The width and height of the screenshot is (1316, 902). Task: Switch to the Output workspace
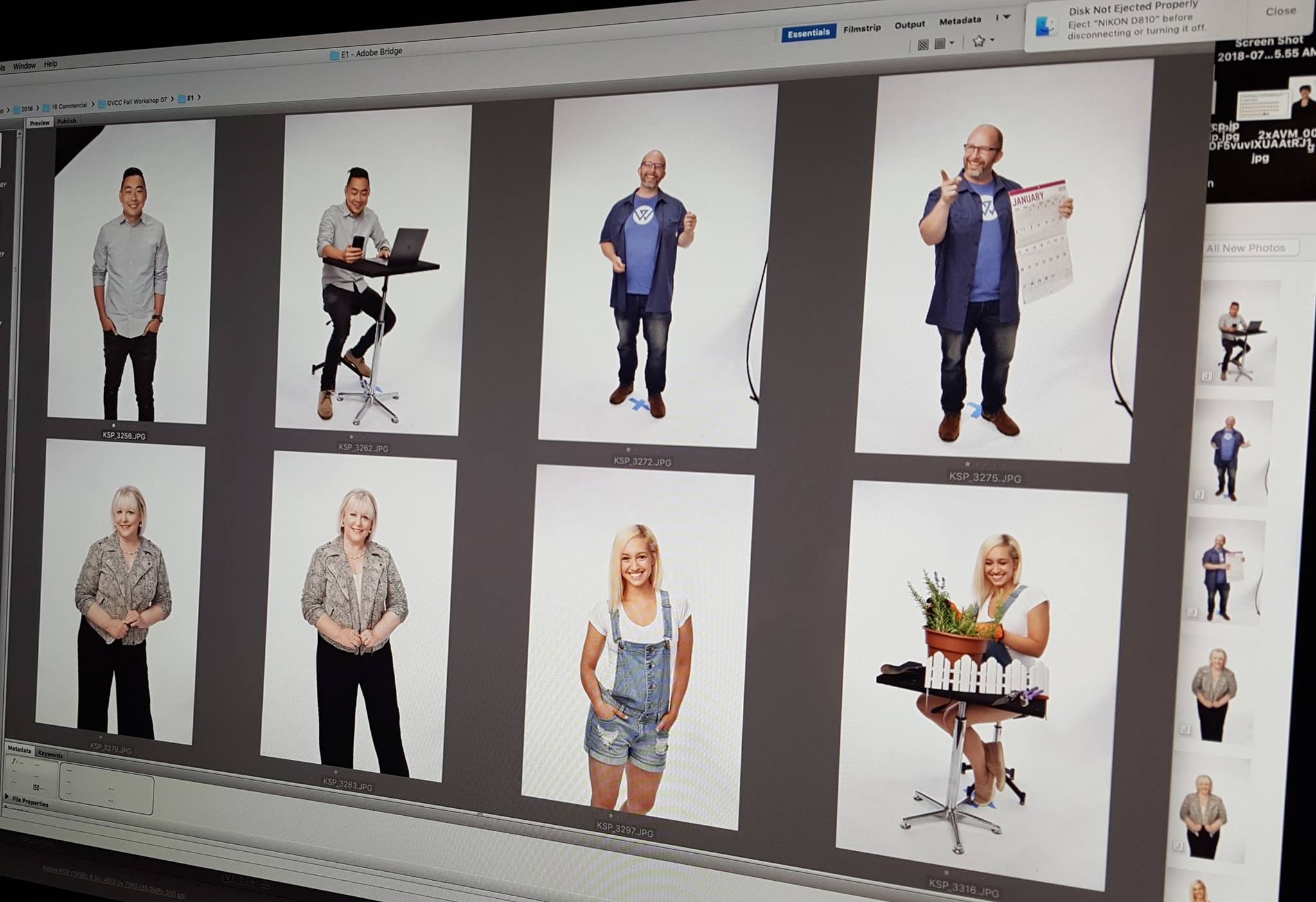(909, 25)
